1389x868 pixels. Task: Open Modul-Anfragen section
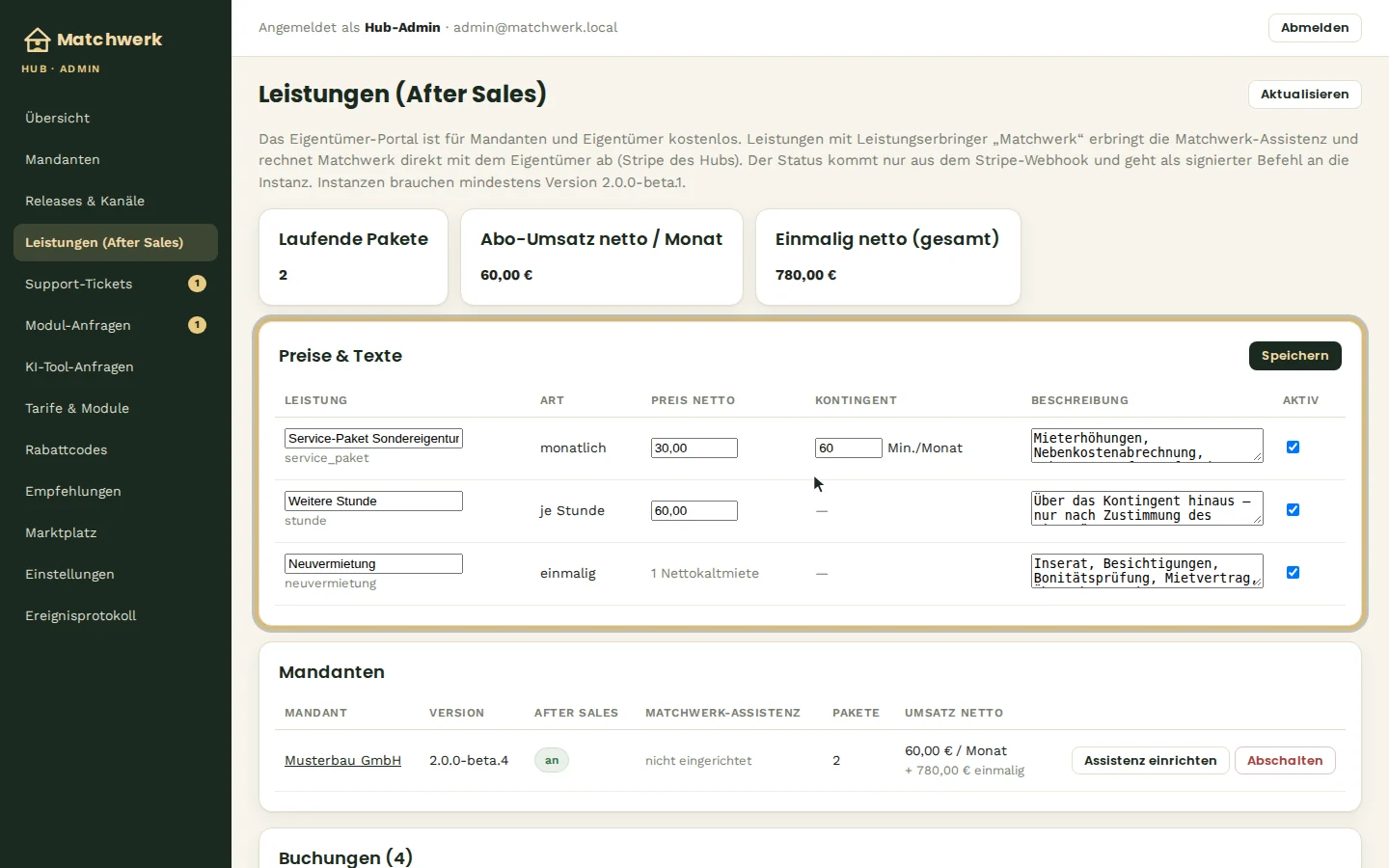coord(116,325)
